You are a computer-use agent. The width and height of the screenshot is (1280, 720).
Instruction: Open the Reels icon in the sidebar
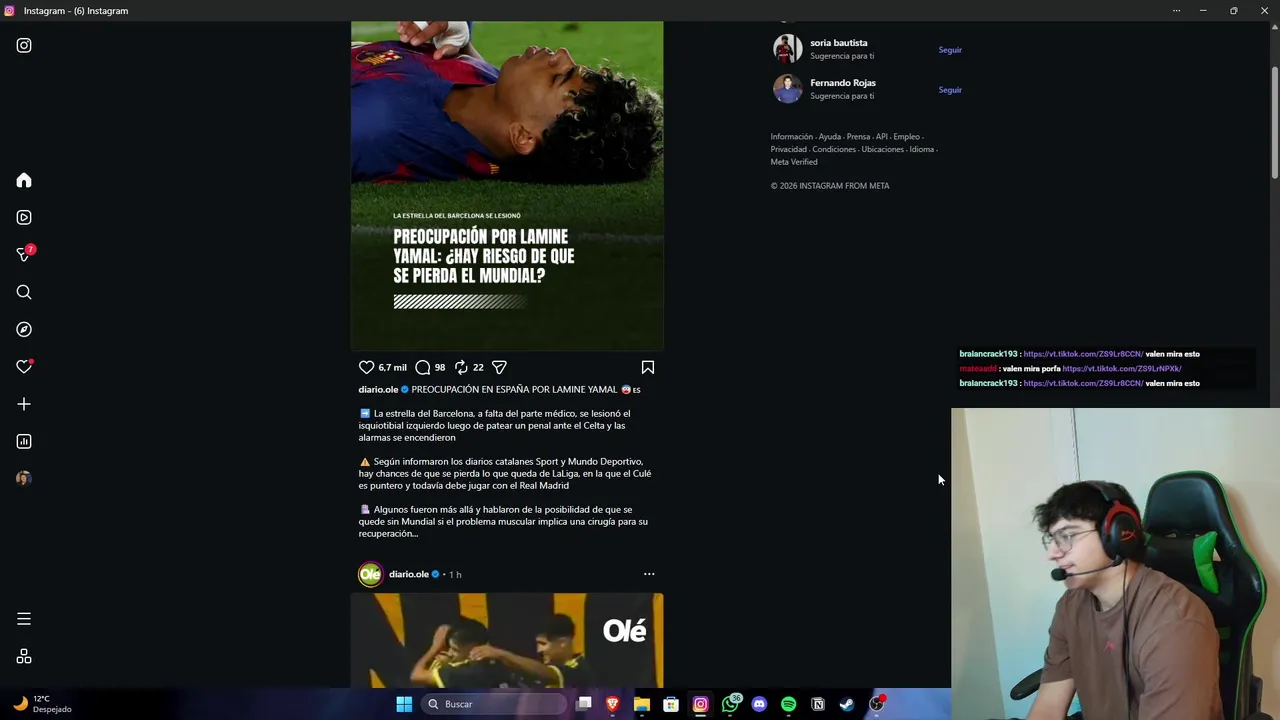pos(24,217)
